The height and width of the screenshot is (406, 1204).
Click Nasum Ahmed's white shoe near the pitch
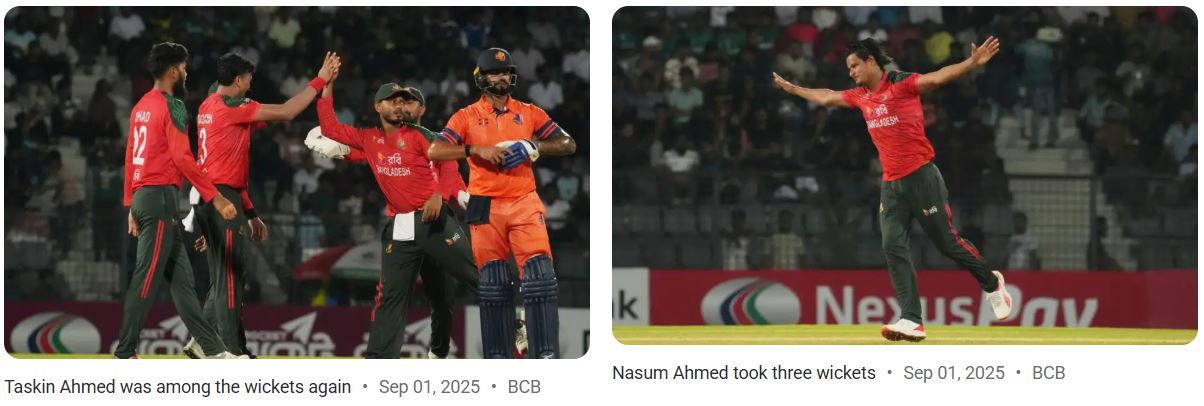pyautogui.click(x=903, y=330)
